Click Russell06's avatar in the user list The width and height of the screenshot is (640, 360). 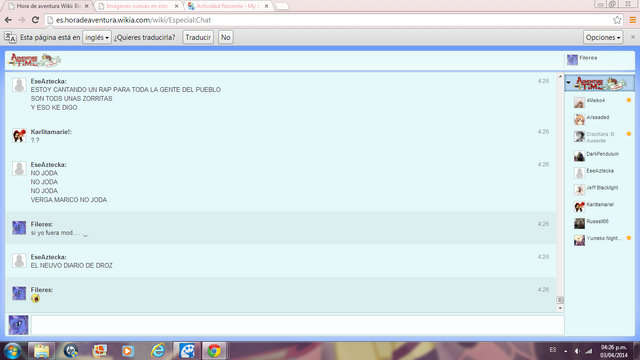(579, 223)
